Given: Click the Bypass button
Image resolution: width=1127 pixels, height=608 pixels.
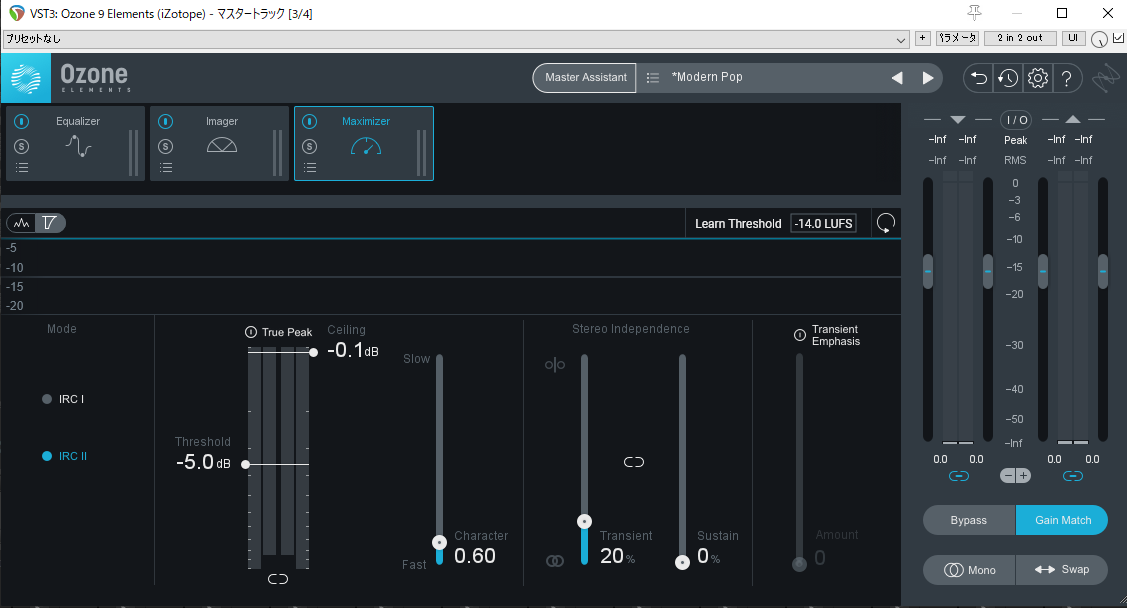Looking at the screenshot, I should 969,520.
